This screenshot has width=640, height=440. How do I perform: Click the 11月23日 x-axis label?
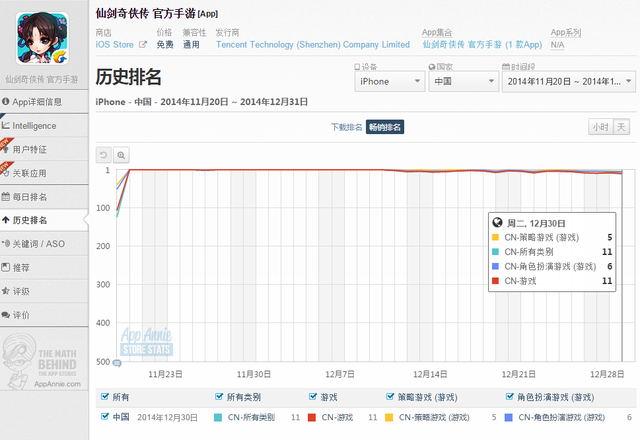(165, 374)
